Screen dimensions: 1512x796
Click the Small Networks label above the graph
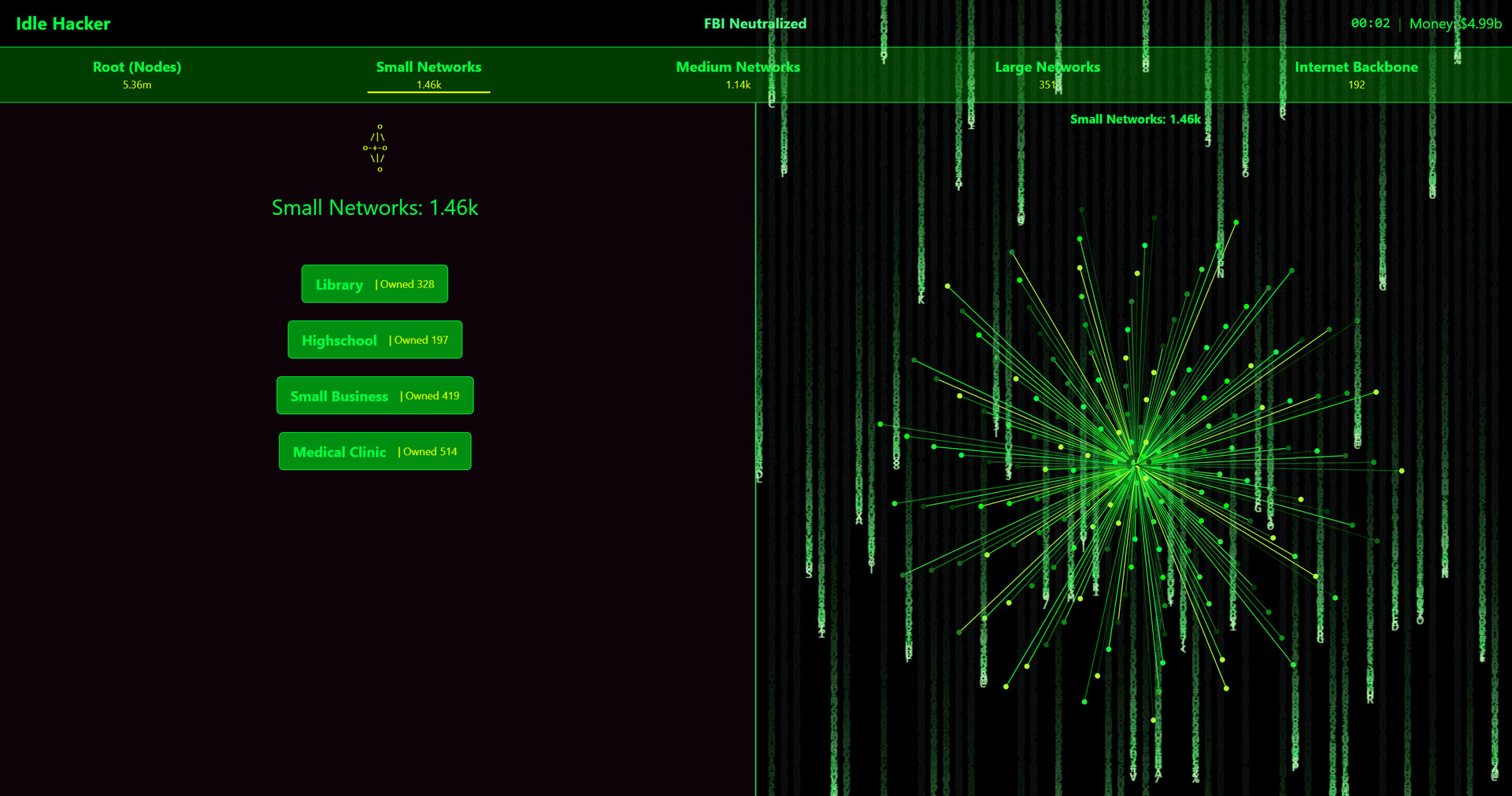tap(1135, 120)
